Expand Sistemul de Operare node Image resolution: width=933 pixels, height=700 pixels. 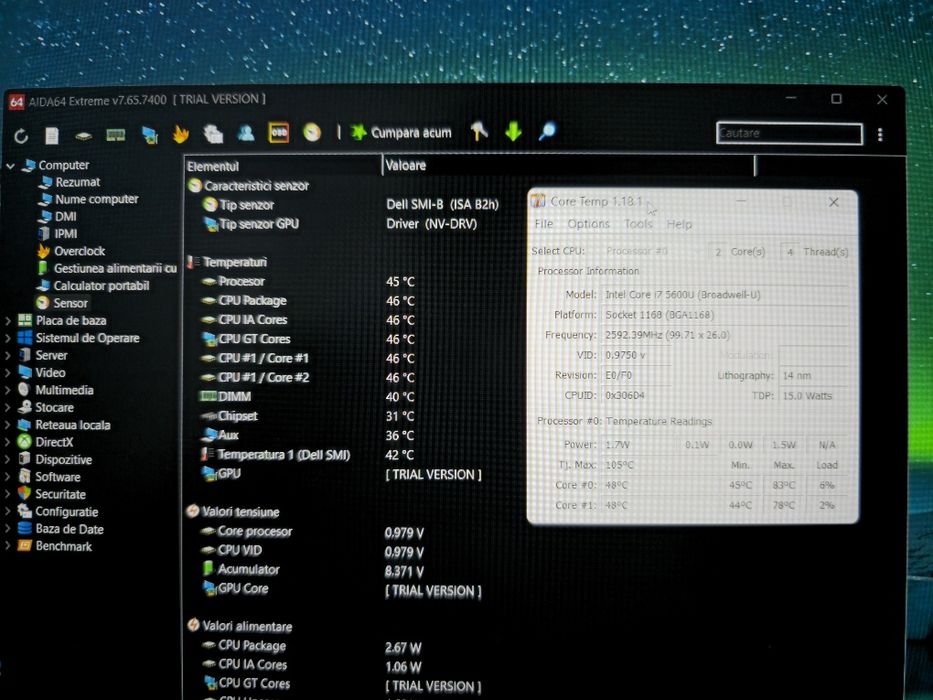pyautogui.click(x=8, y=338)
